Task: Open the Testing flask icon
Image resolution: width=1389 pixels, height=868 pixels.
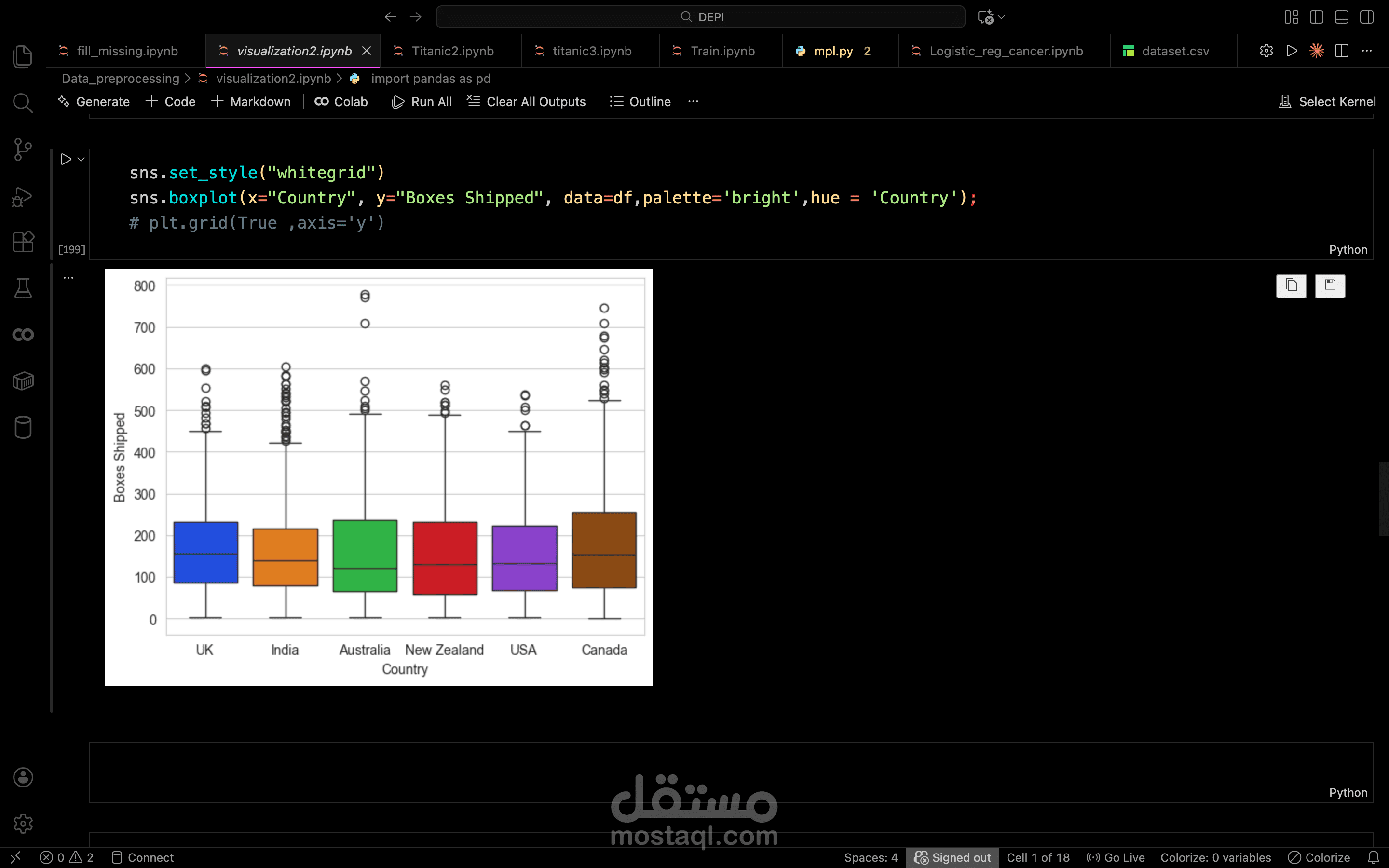Action: [x=23, y=288]
